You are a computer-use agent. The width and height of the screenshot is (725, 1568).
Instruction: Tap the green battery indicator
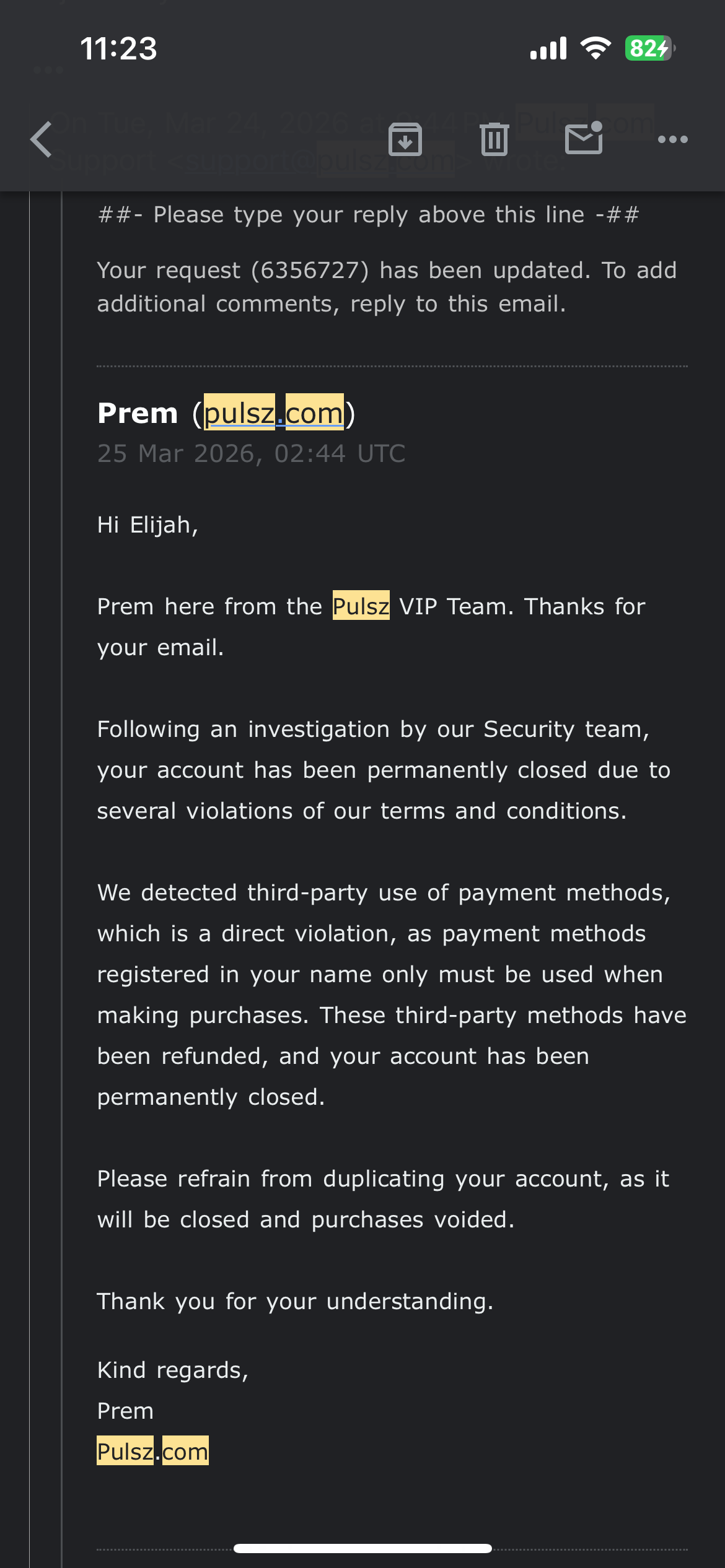click(x=649, y=48)
